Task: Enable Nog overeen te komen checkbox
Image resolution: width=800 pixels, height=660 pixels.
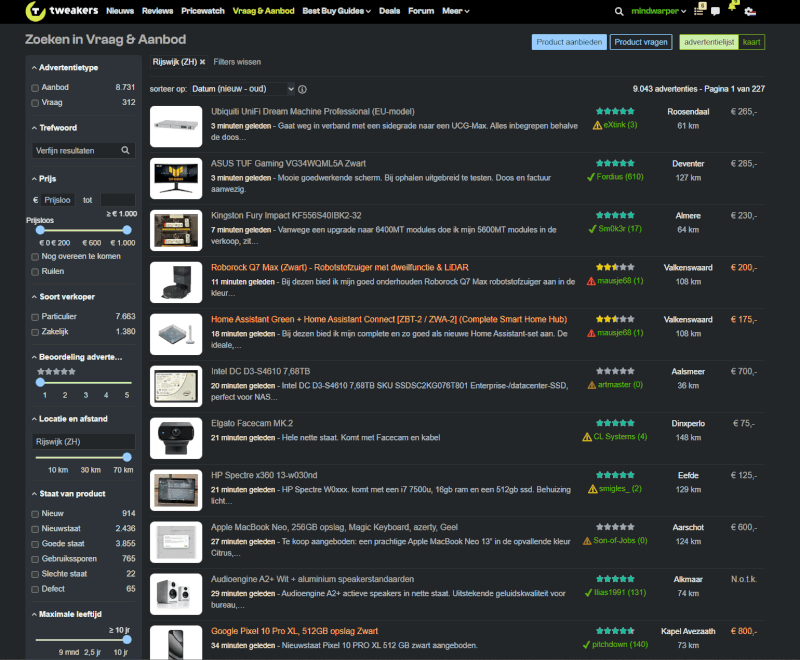Action: (35, 257)
